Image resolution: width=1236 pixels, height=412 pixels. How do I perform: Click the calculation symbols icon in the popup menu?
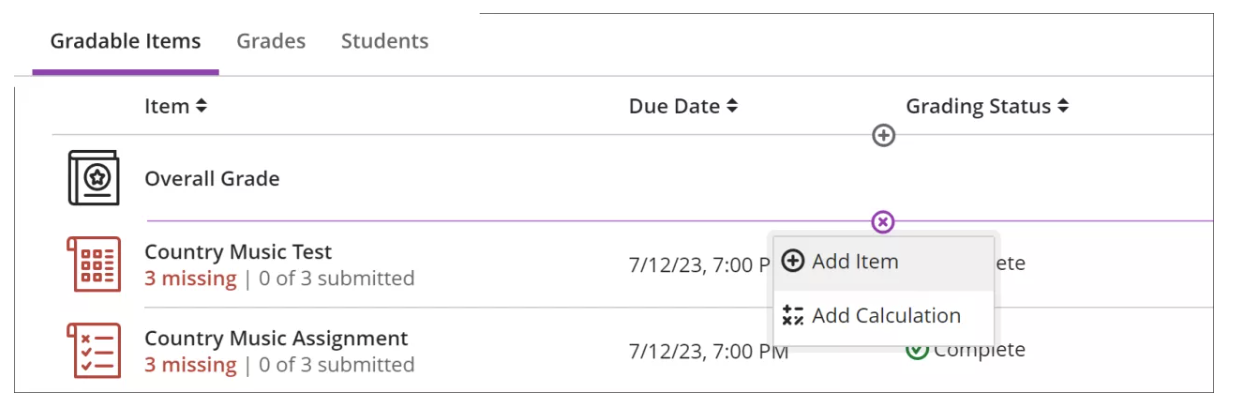(793, 316)
